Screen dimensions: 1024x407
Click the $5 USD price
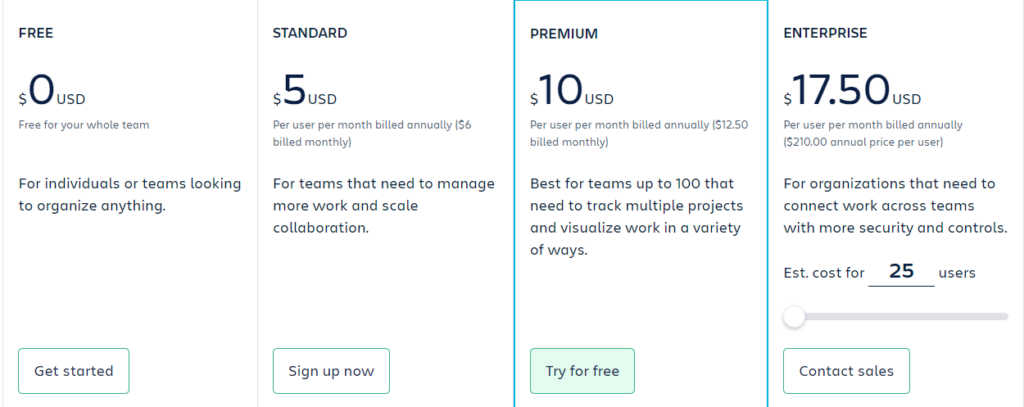pos(305,91)
